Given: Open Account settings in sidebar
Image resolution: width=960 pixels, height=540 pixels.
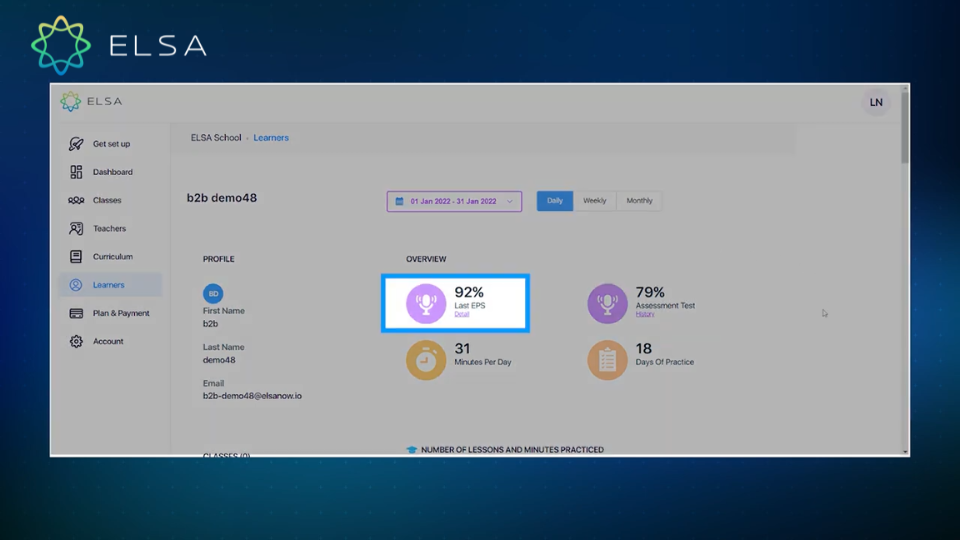Looking at the screenshot, I should coord(110,342).
